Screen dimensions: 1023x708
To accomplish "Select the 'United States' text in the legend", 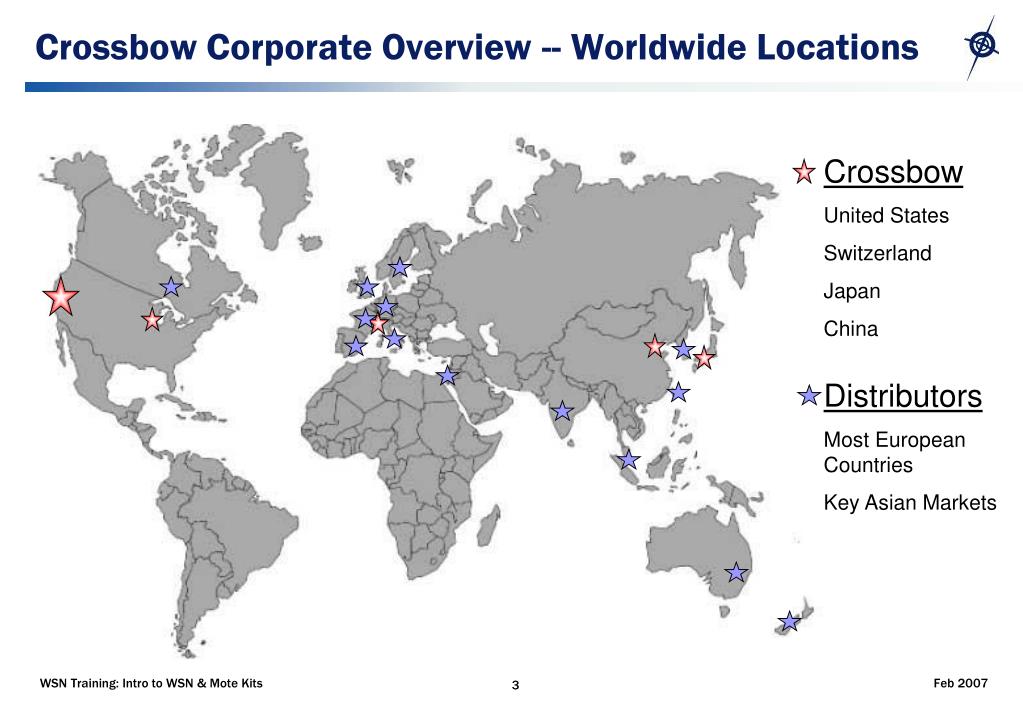I will coord(886,215).
